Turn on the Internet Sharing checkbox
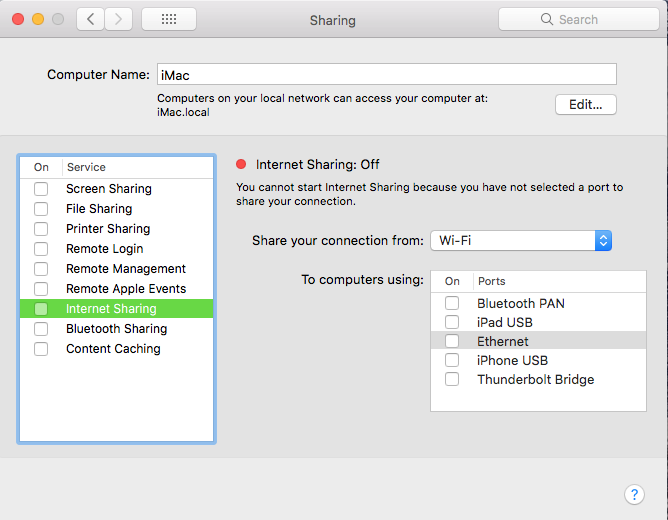The height and width of the screenshot is (520, 668). click(x=41, y=309)
